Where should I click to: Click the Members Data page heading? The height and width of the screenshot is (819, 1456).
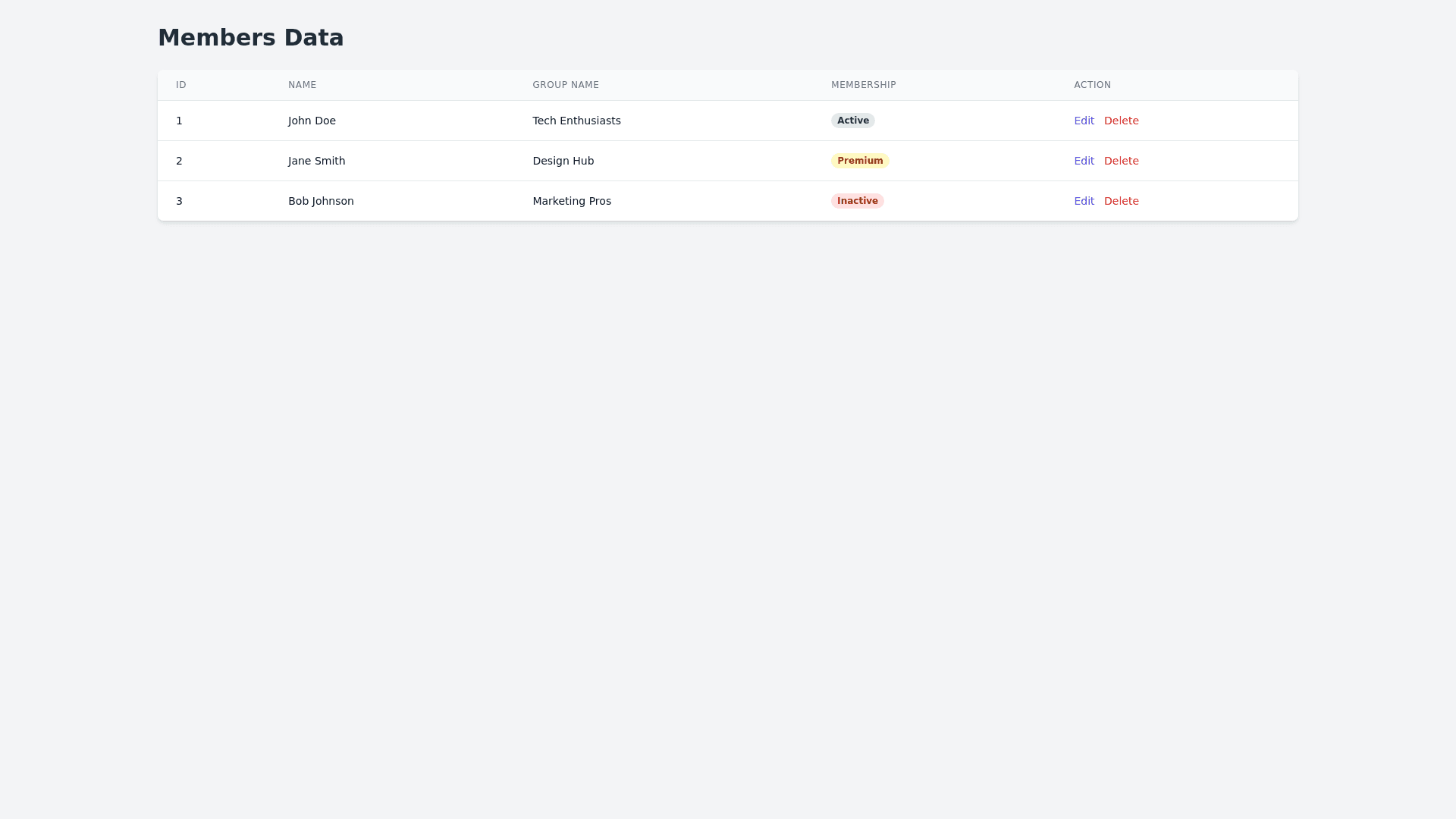coord(250,38)
